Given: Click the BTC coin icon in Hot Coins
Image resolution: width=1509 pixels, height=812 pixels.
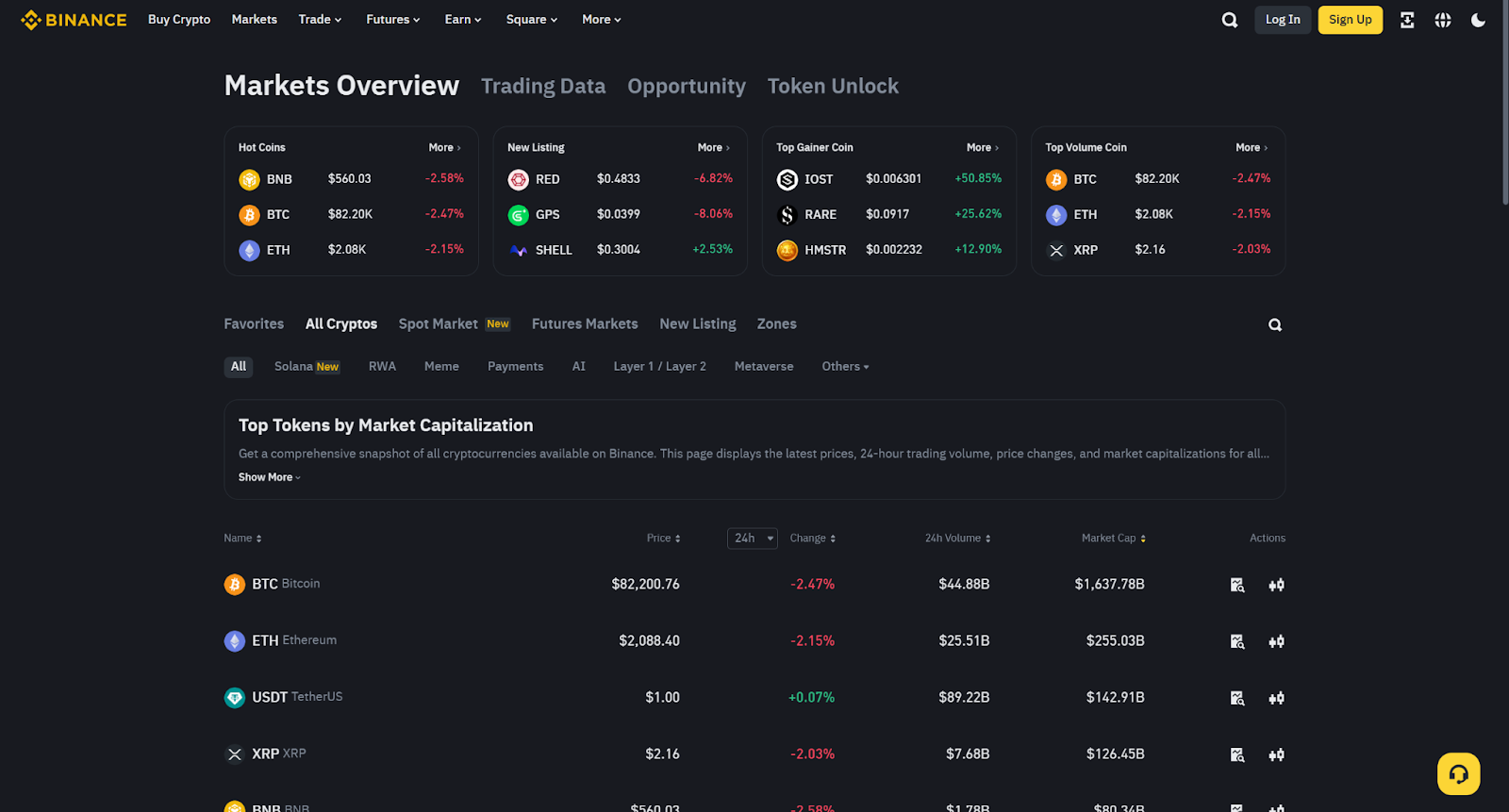Looking at the screenshot, I should 249,215.
